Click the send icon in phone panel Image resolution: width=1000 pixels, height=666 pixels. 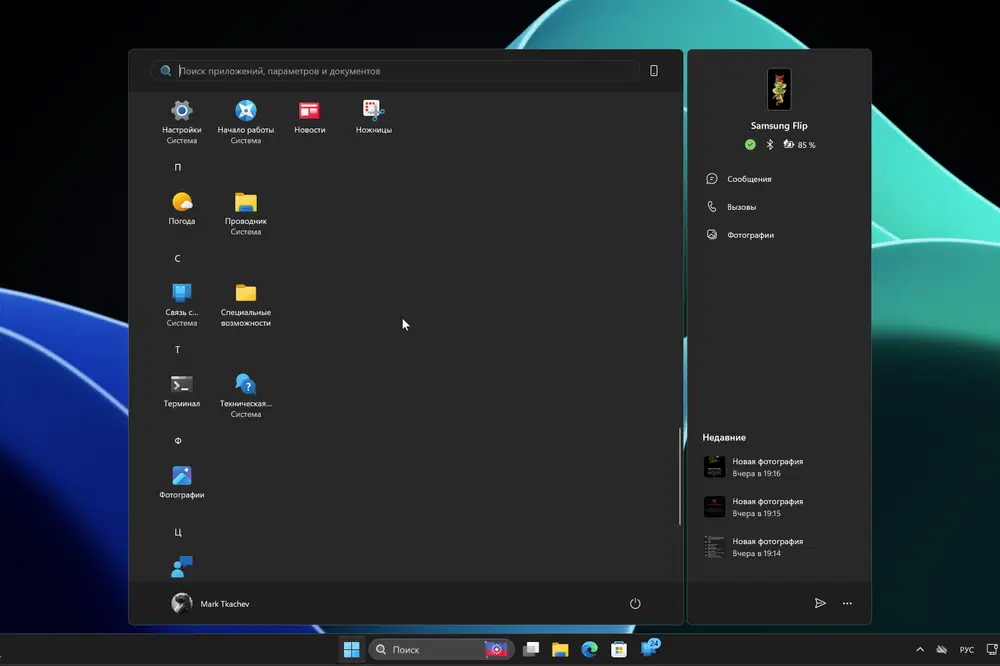tap(820, 603)
